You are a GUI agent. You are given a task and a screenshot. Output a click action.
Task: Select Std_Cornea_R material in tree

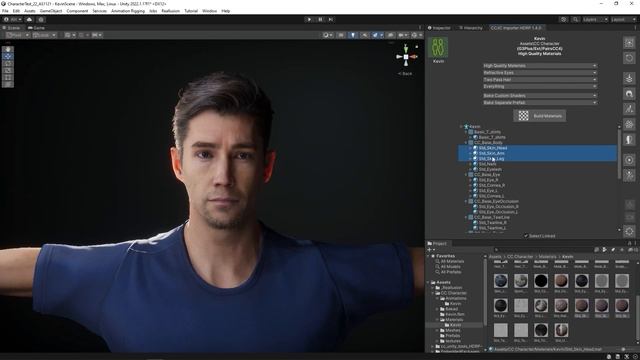pos(492,185)
